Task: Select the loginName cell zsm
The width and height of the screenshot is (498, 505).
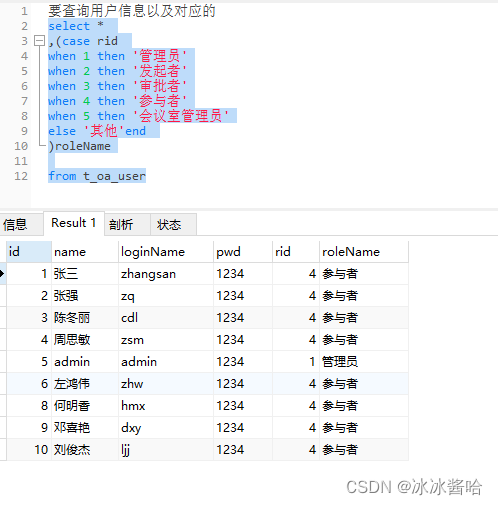Action: click(166, 340)
